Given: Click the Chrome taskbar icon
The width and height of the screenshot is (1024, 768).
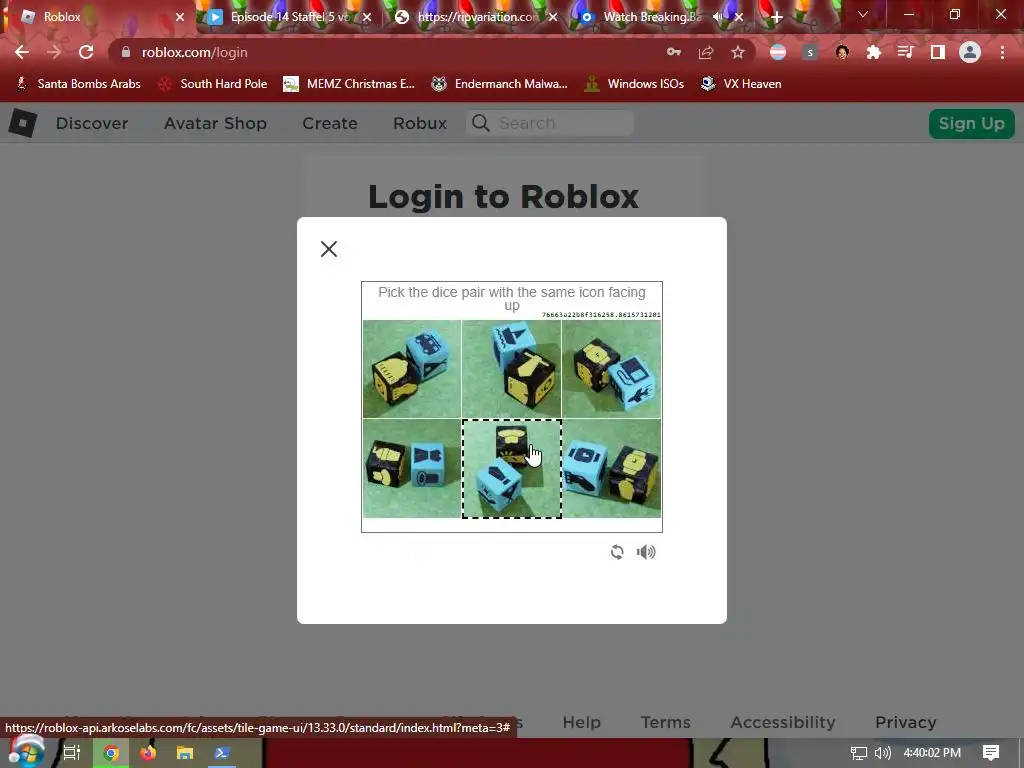Looking at the screenshot, I should point(111,753).
